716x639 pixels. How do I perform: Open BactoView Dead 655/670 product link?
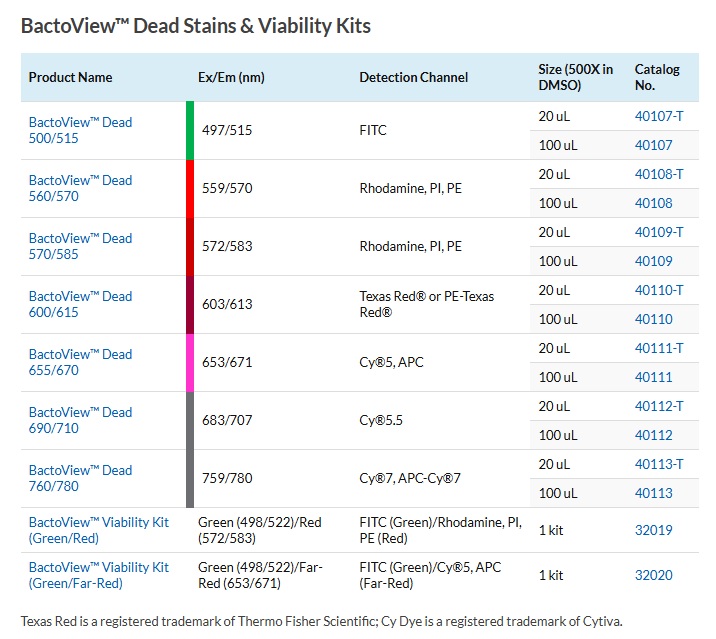[x=80, y=362]
